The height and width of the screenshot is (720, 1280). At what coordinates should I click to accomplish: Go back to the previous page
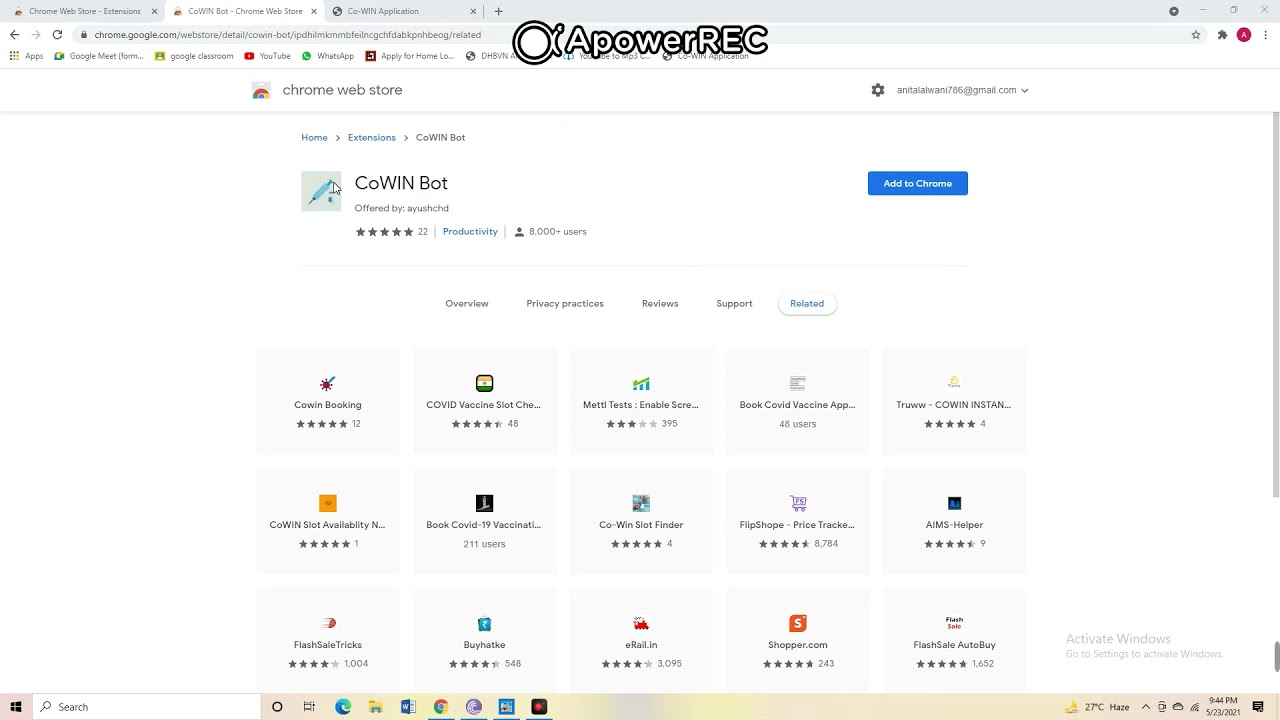point(14,35)
